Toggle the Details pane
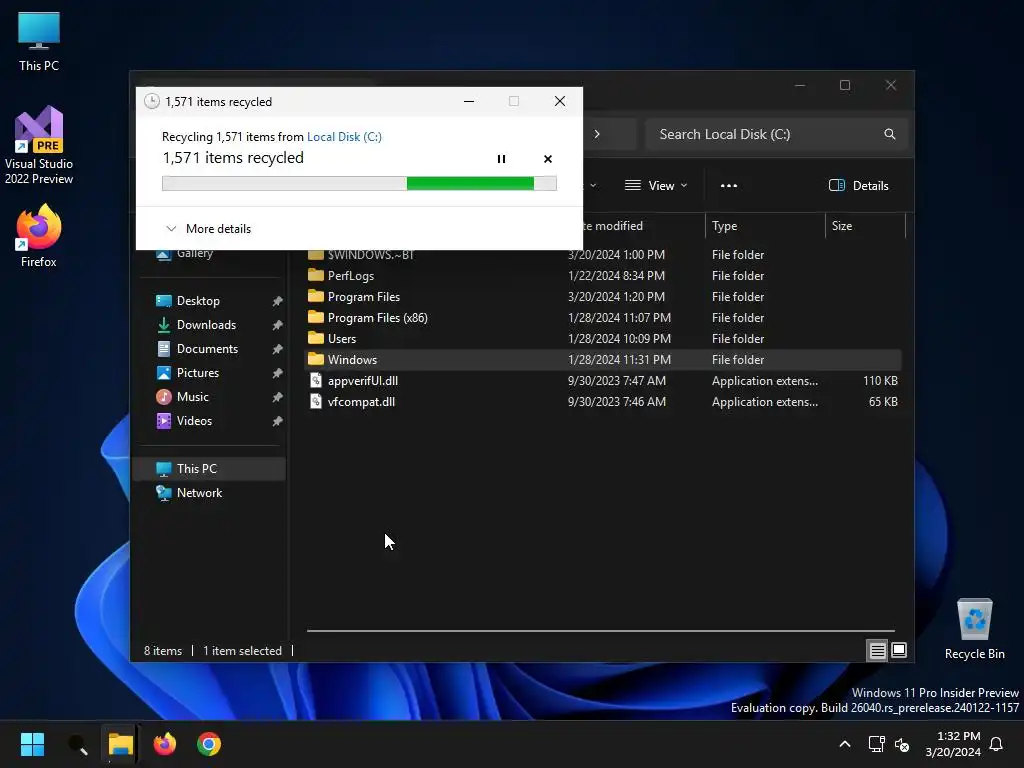This screenshot has height=768, width=1024. 858,185
